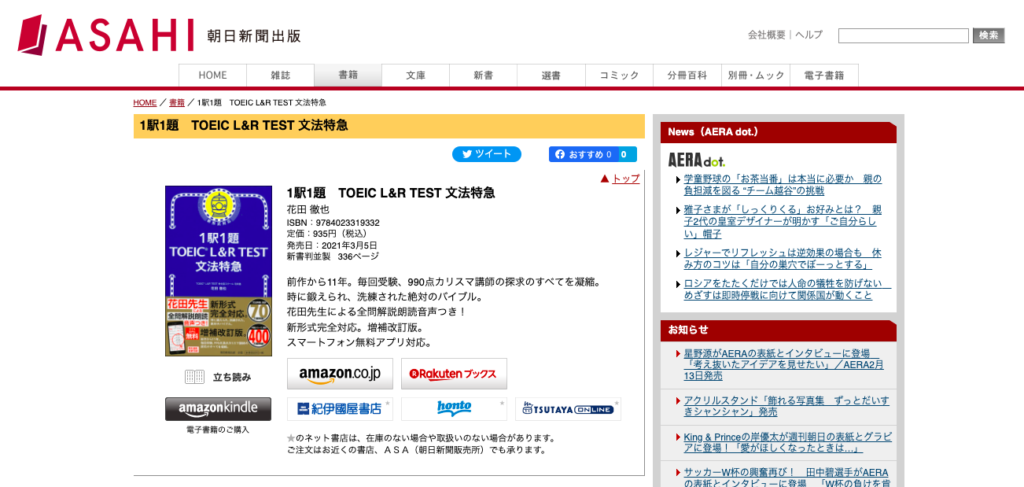The width and height of the screenshot is (1024, 487).
Task: Open the コミック navigation tab
Action: (x=620, y=75)
